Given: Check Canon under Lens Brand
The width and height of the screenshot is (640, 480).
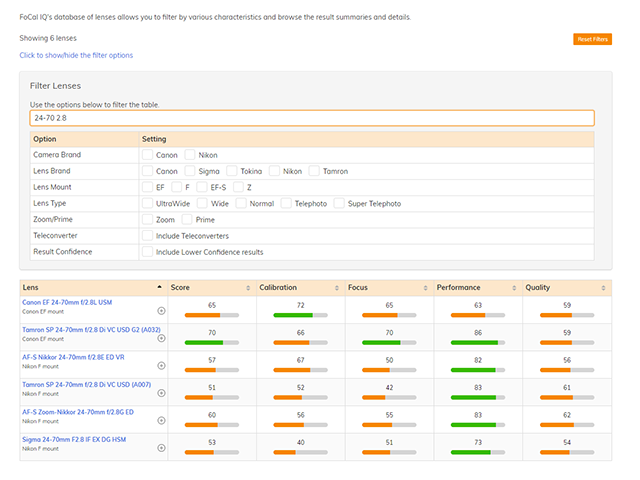Looking at the screenshot, I should coord(147,171).
